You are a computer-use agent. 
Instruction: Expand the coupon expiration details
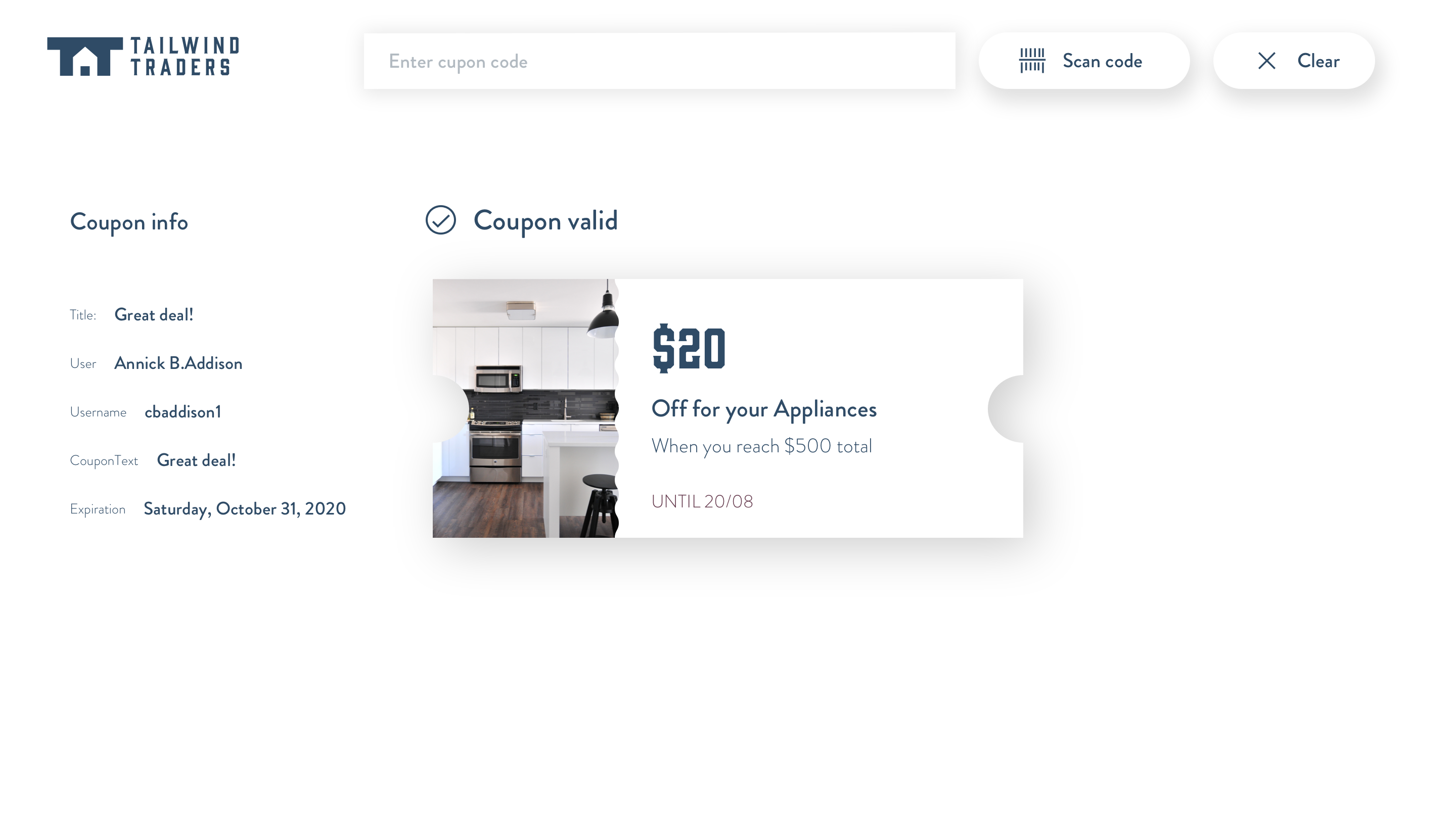244,508
